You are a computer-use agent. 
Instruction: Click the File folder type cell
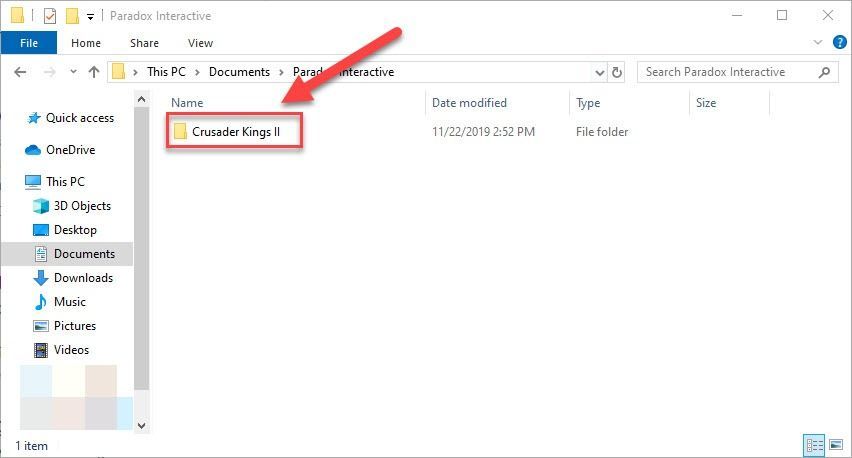tap(602, 131)
